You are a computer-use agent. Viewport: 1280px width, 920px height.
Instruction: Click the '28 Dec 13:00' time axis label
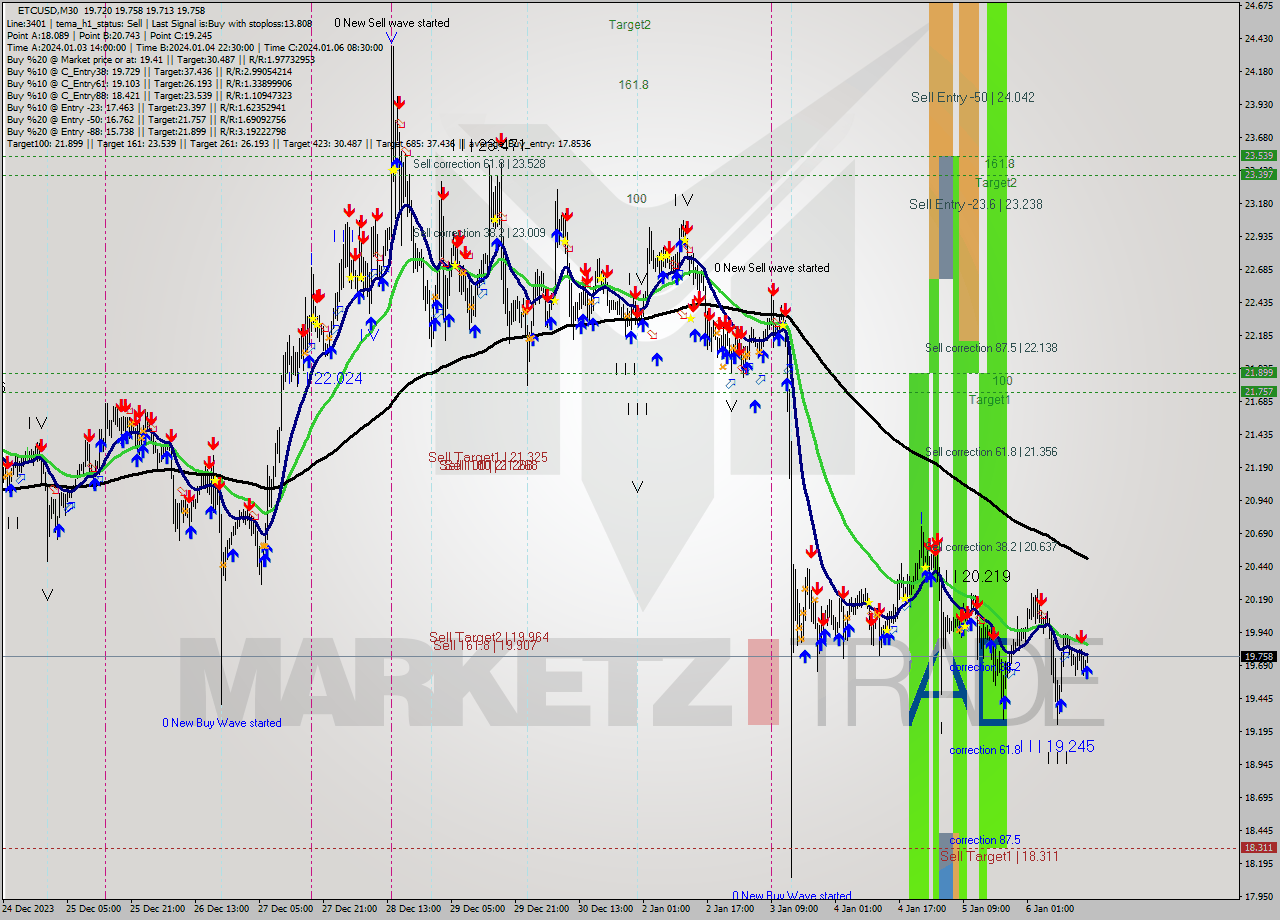tap(412, 909)
